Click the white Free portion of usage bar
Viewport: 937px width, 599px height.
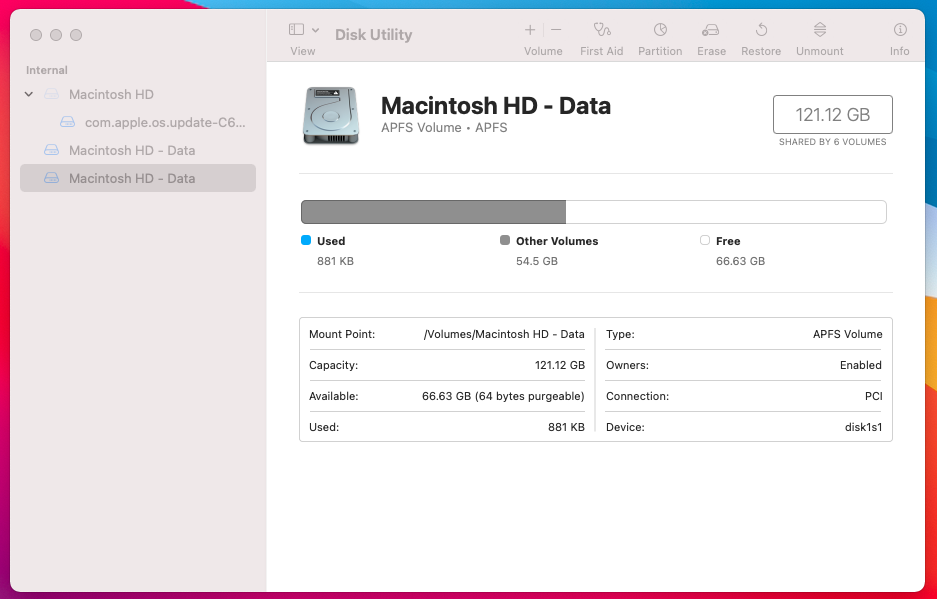pos(726,212)
